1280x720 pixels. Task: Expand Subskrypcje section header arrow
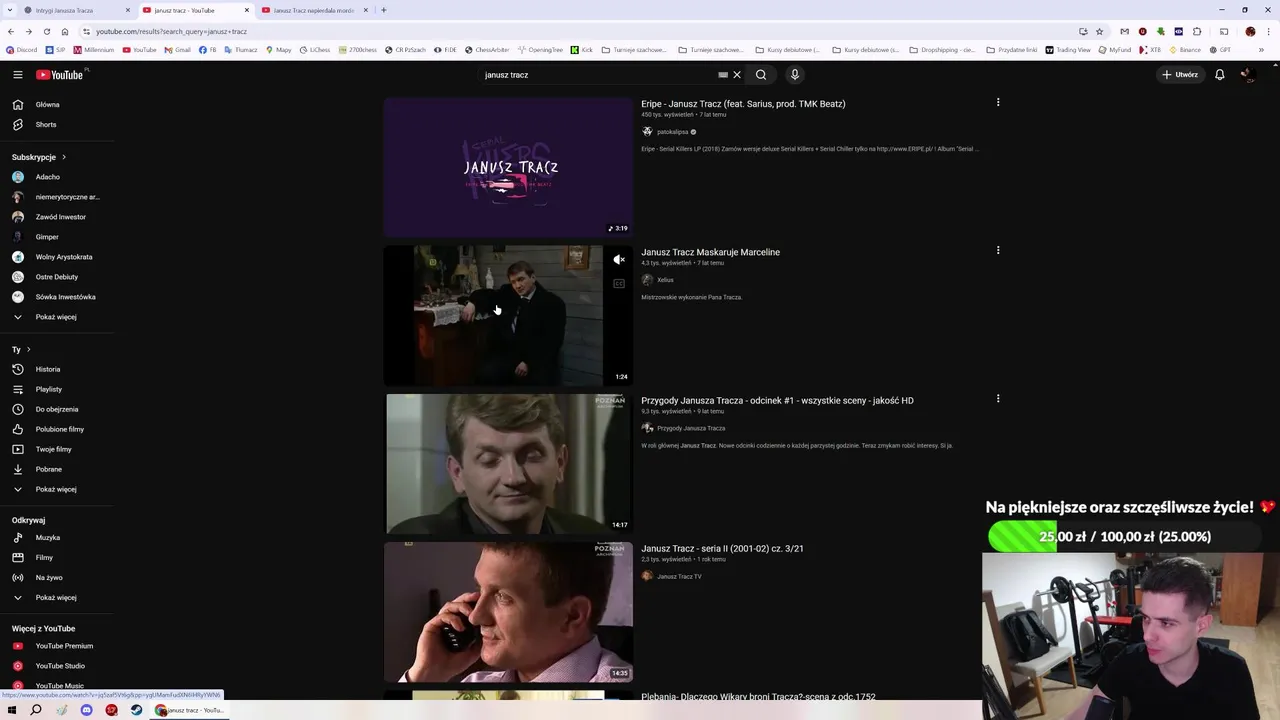click(x=64, y=157)
